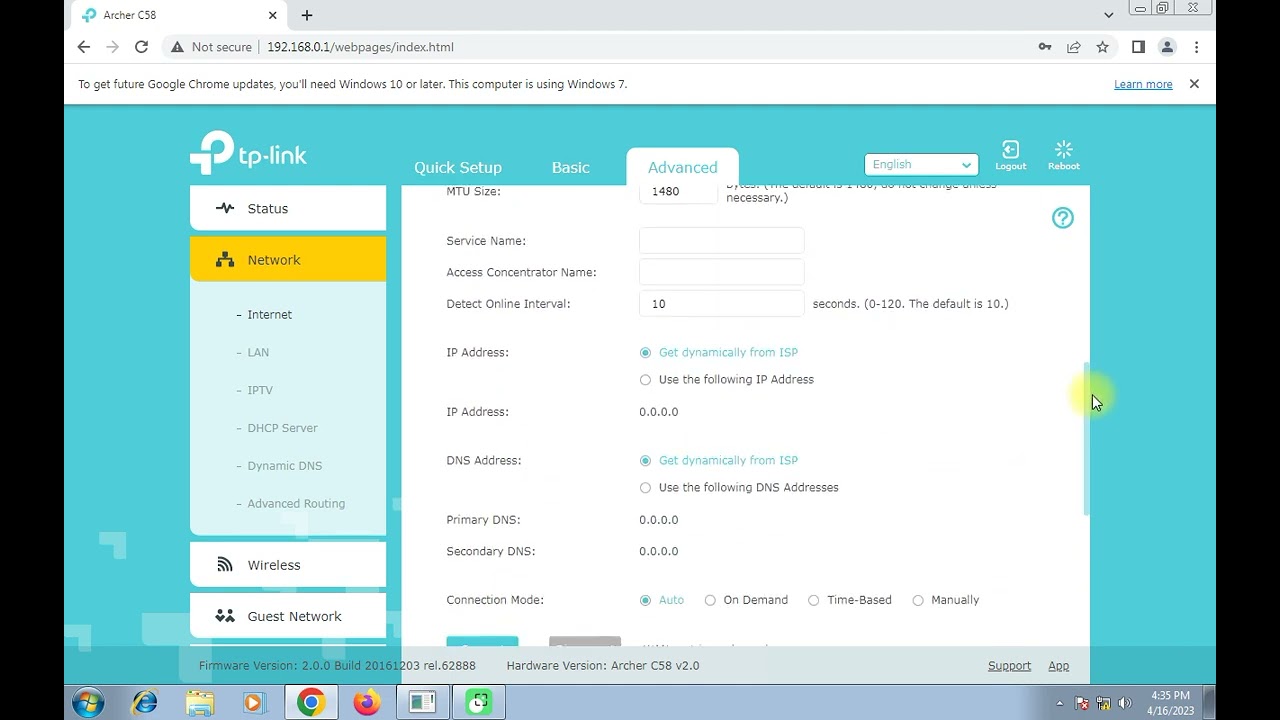Click the Status pulse icon
Screen dimensions: 1280x720
(225, 208)
